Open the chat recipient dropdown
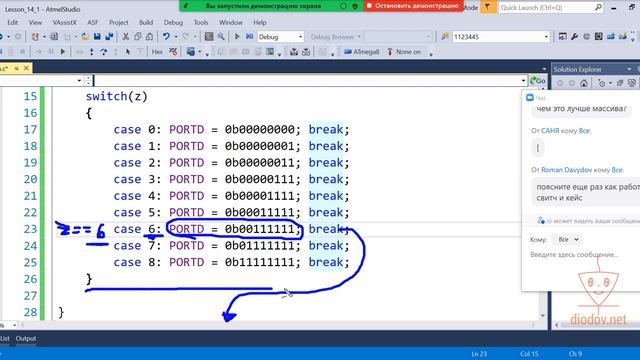640x360 pixels. pos(567,240)
